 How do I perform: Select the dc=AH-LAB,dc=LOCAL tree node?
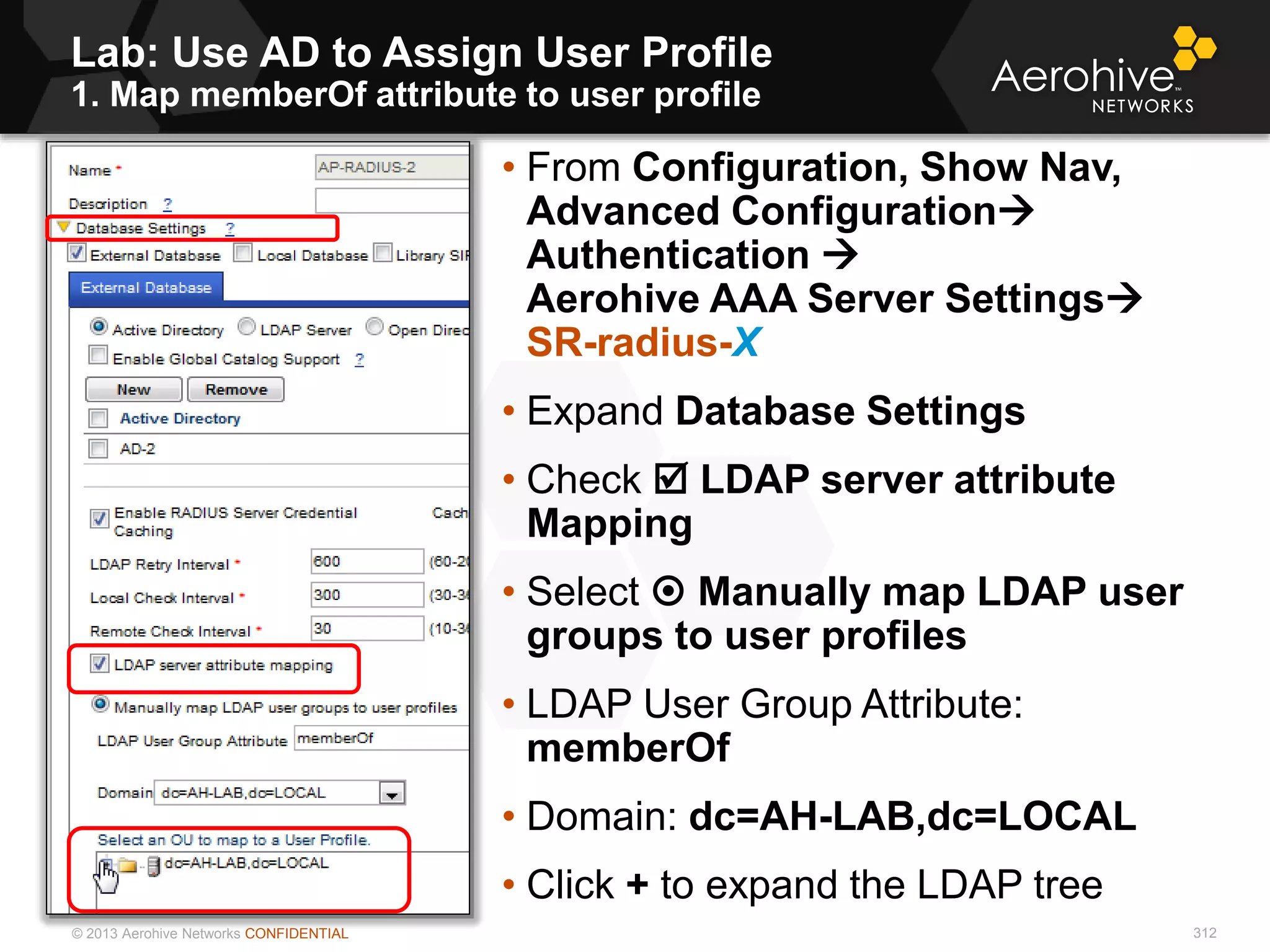246,863
